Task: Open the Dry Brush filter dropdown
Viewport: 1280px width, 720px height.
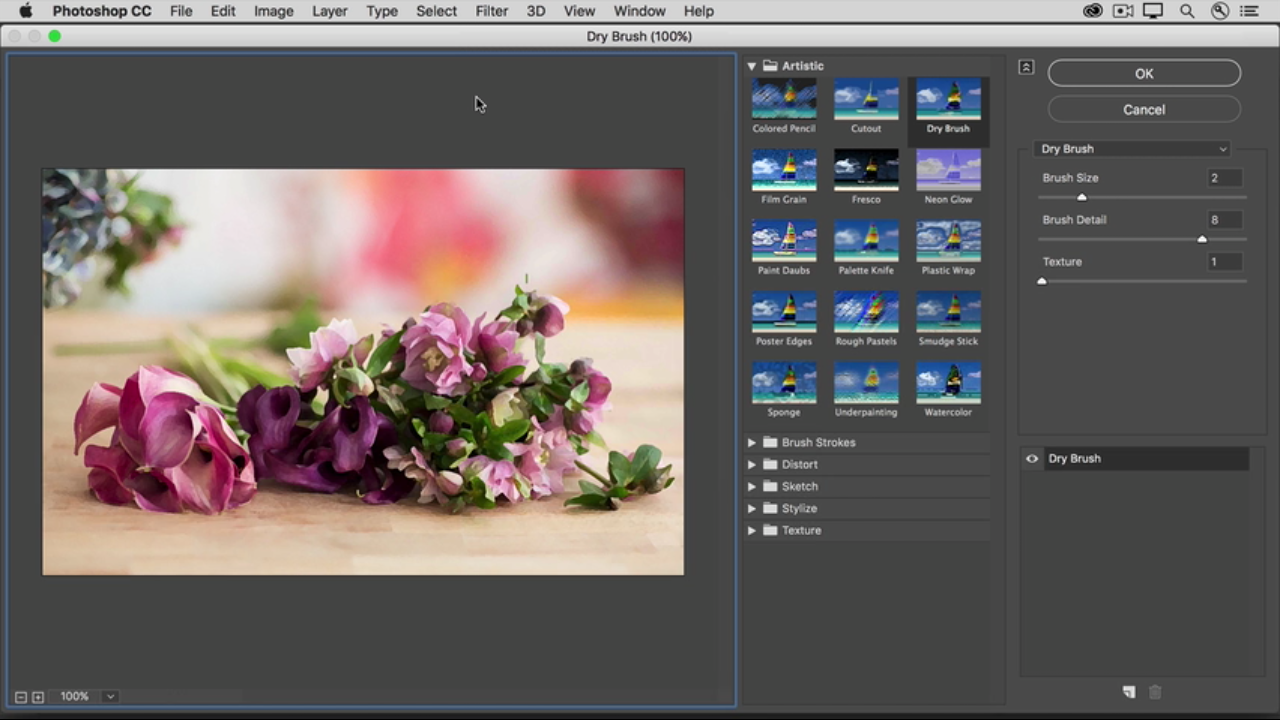Action: (1133, 149)
